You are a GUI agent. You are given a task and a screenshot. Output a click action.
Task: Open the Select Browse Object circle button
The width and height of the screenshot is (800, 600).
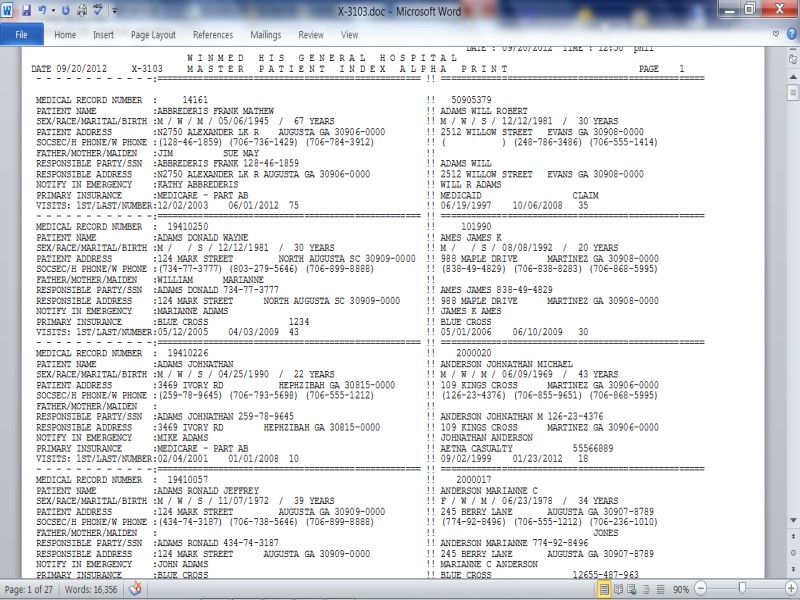point(793,553)
